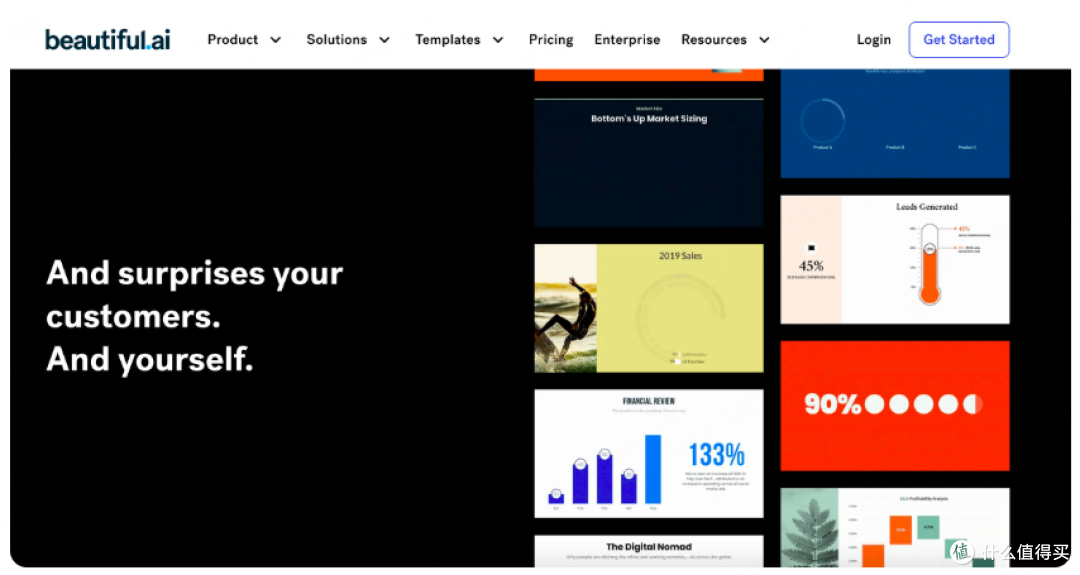This screenshot has height=575, width=1080.
Task: Expand the Product dropdown chevron
Action: [x=276, y=40]
